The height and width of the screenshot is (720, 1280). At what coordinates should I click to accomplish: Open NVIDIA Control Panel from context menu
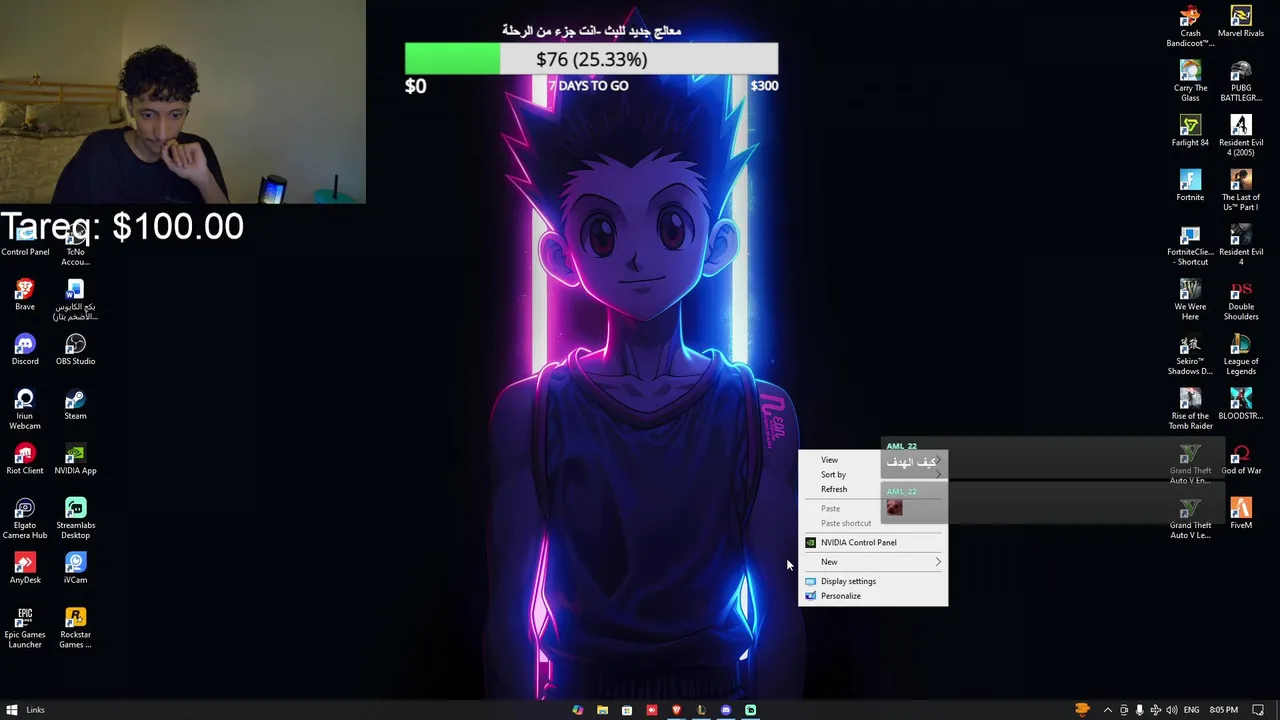pos(873,542)
